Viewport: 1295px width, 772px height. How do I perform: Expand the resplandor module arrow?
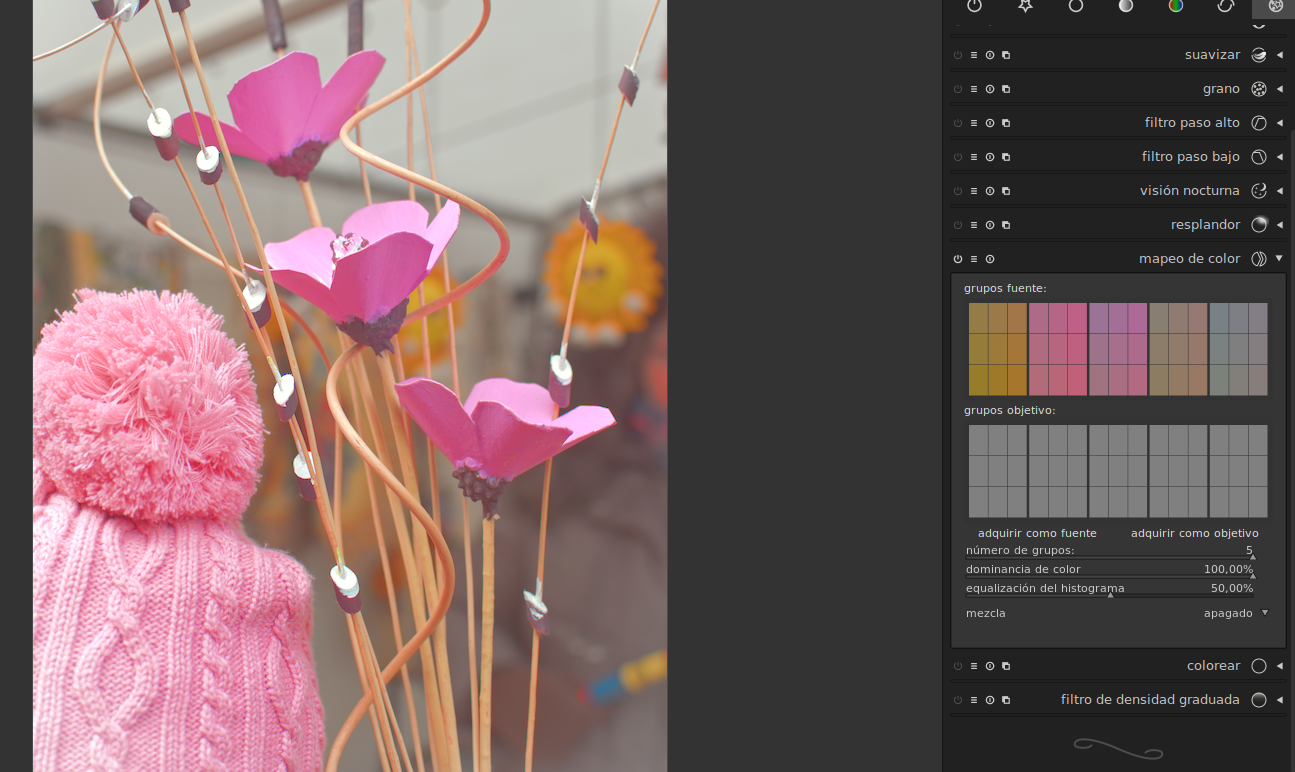[1280, 225]
